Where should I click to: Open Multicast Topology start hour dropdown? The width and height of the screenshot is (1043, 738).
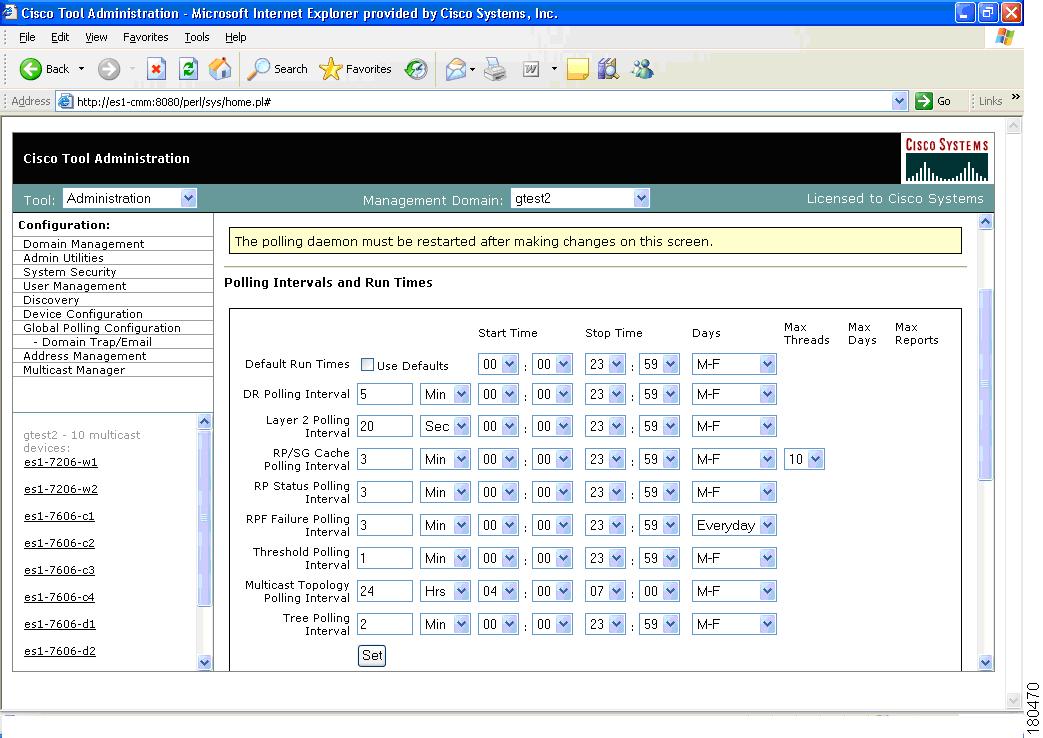coord(498,591)
